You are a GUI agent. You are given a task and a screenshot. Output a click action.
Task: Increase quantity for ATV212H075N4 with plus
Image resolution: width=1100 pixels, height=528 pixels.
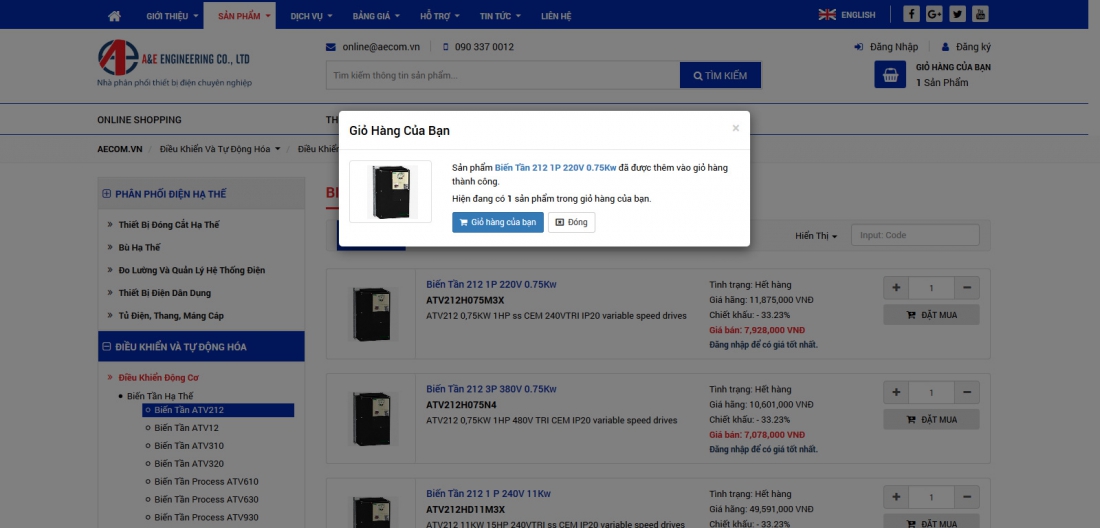click(x=896, y=393)
